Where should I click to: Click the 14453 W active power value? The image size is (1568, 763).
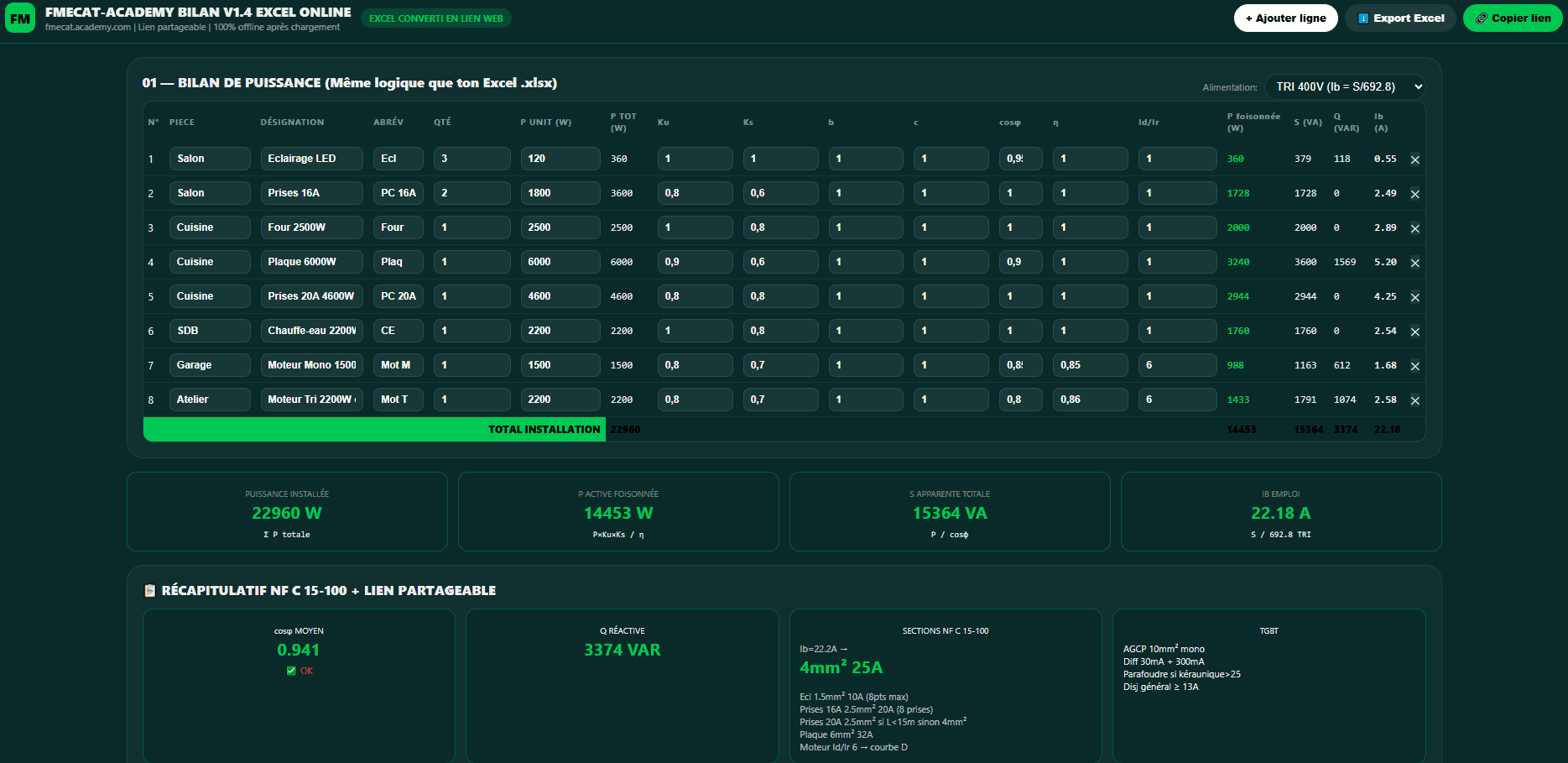click(x=618, y=513)
